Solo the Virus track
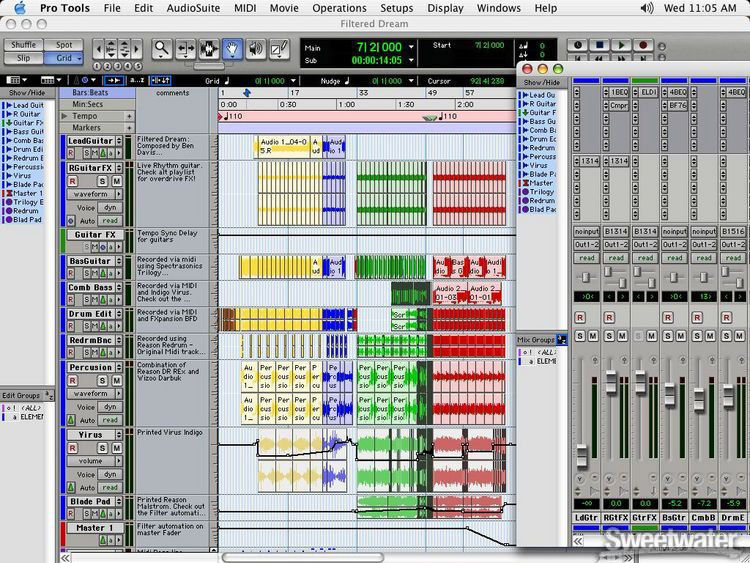750x563 pixels. (x=102, y=448)
